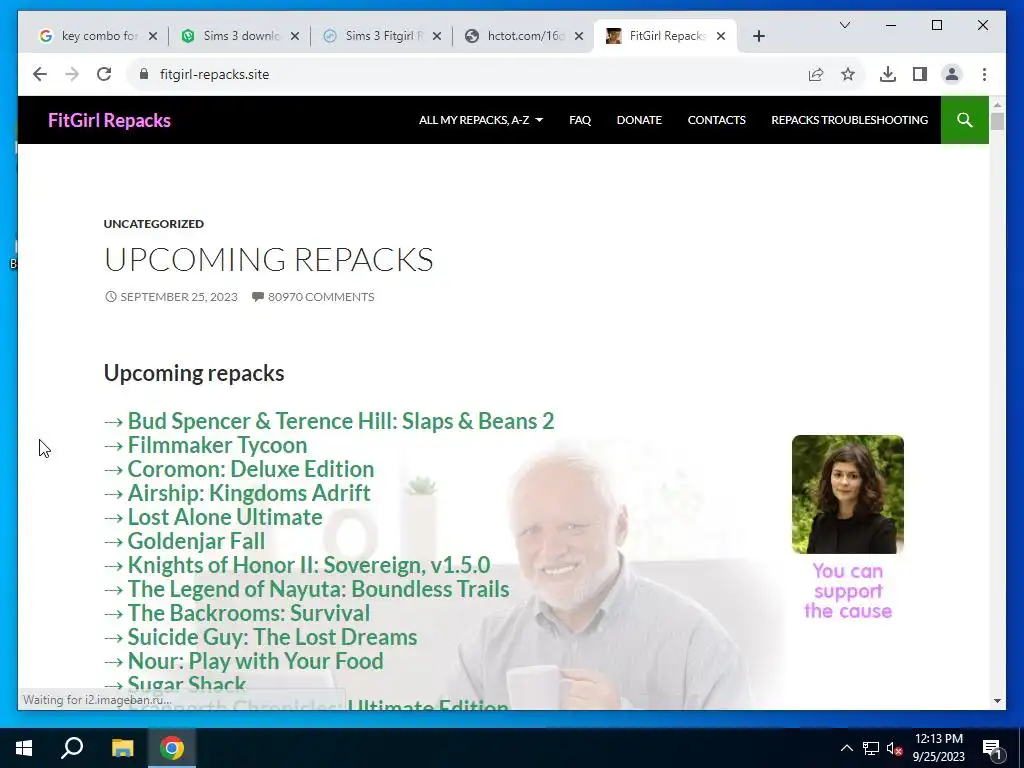Open the Uncategorized category link
Image resolution: width=1024 pixels, height=768 pixels.
(153, 223)
